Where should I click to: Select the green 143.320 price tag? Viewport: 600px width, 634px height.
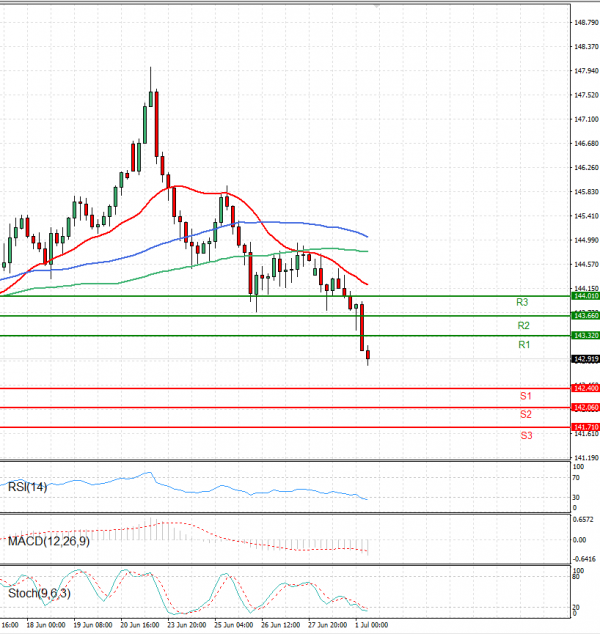(x=586, y=336)
